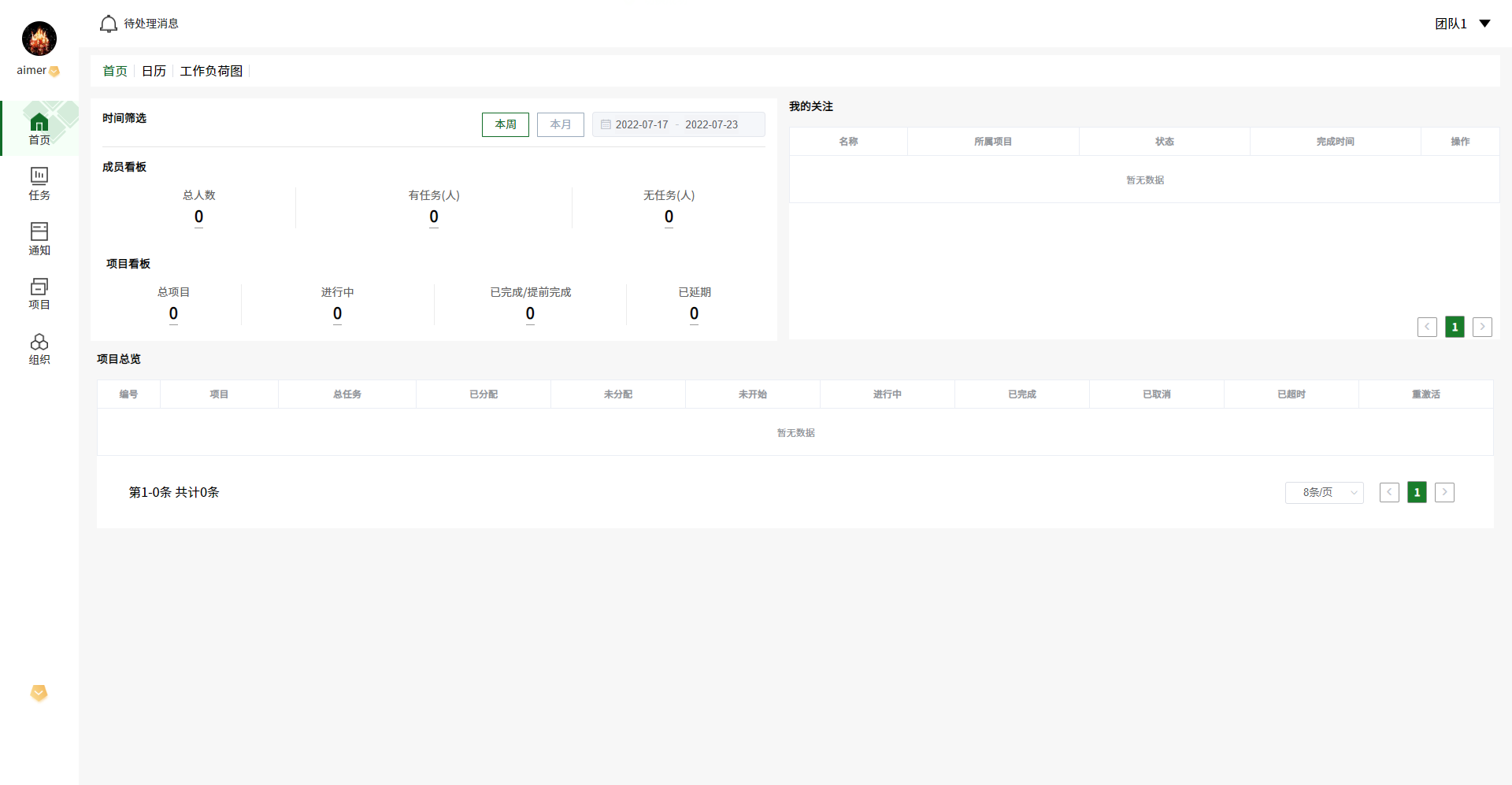Click the 有任务(人) count value
The height and width of the screenshot is (785, 1512).
tap(434, 217)
